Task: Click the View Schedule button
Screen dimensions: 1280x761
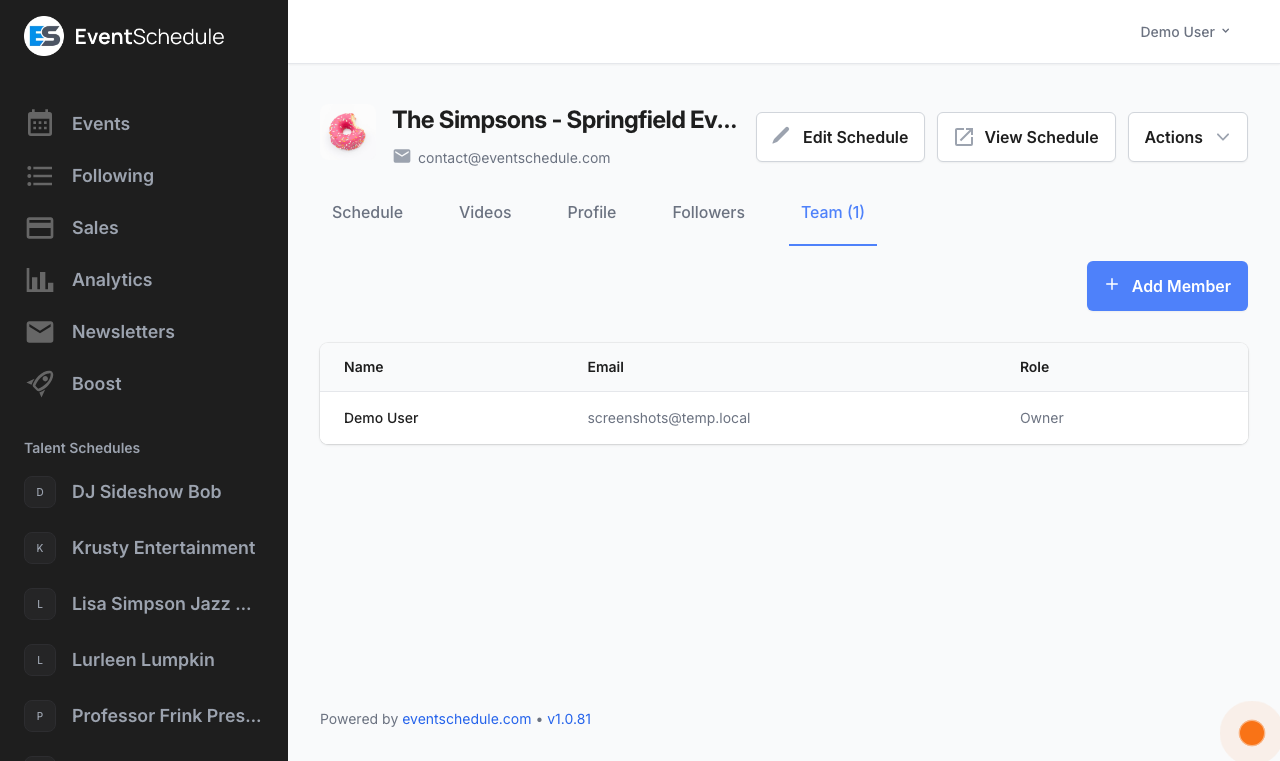Action: pyautogui.click(x=1026, y=137)
